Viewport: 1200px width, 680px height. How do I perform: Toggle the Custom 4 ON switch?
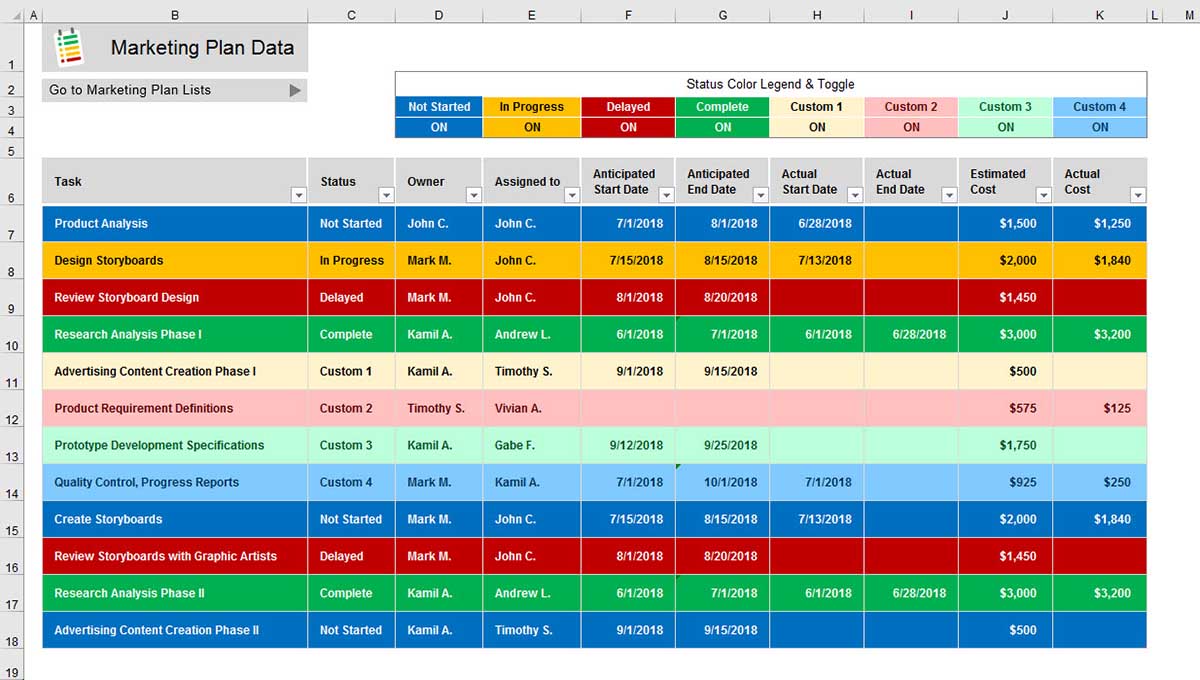pyautogui.click(x=1100, y=127)
